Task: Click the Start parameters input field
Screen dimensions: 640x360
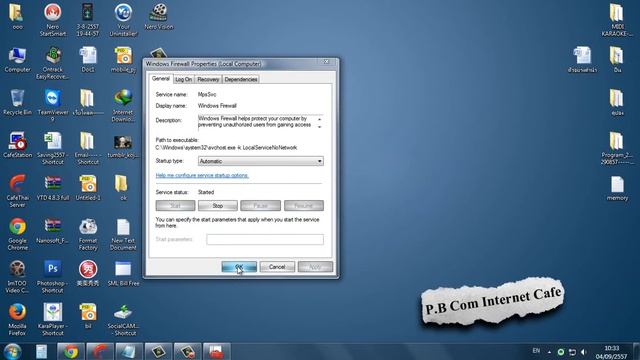Action: coord(265,240)
